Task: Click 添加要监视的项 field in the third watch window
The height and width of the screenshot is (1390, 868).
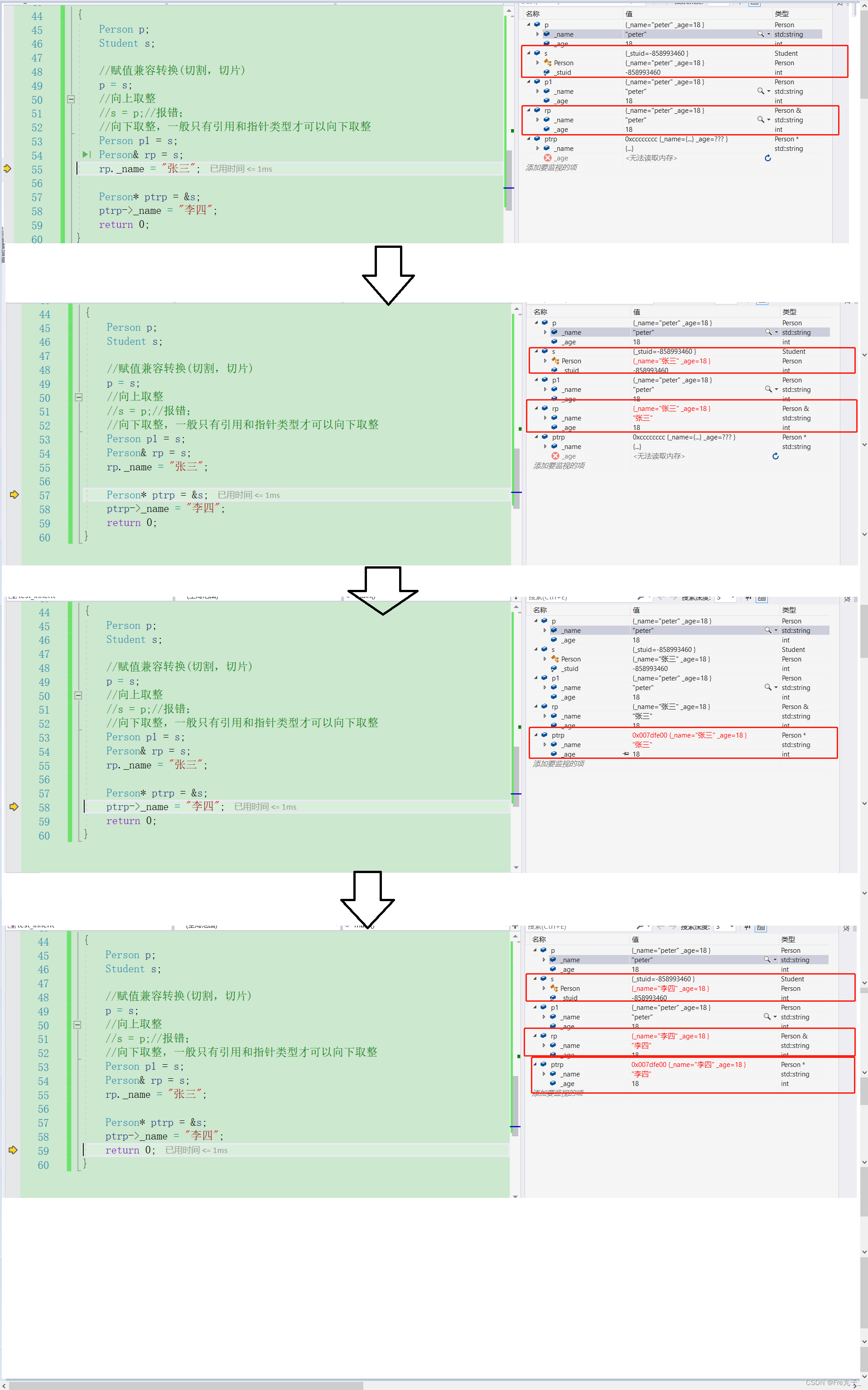Action: click(x=559, y=763)
